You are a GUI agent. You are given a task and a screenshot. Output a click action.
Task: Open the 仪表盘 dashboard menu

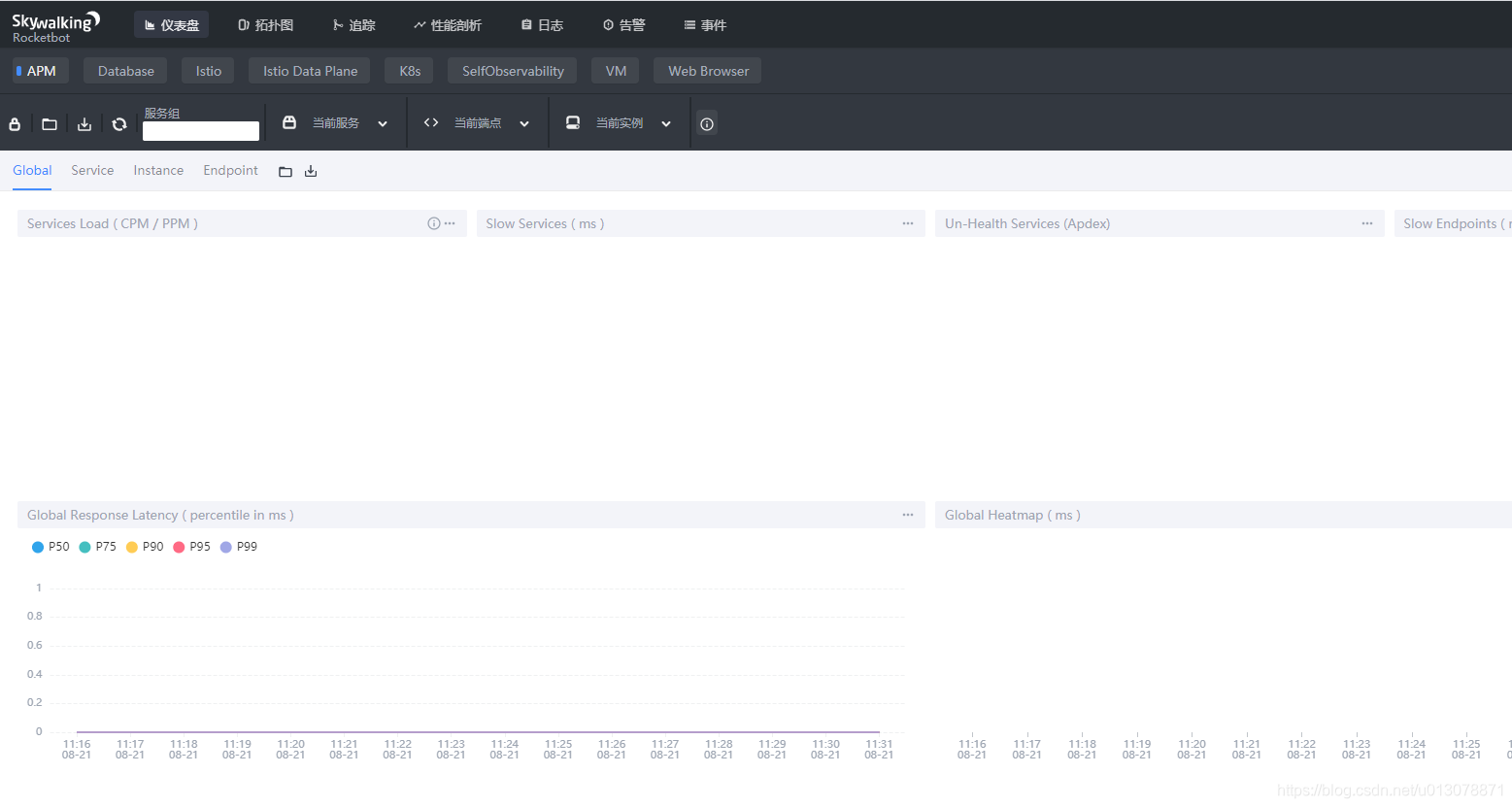(x=172, y=25)
